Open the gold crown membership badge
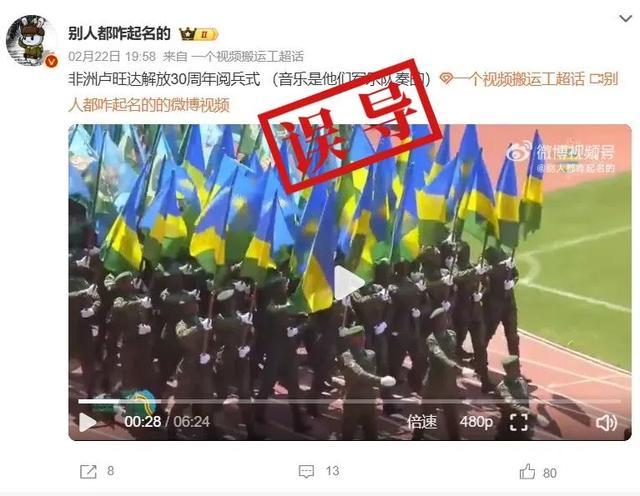Viewport: 640px width, 496px height. (199, 34)
